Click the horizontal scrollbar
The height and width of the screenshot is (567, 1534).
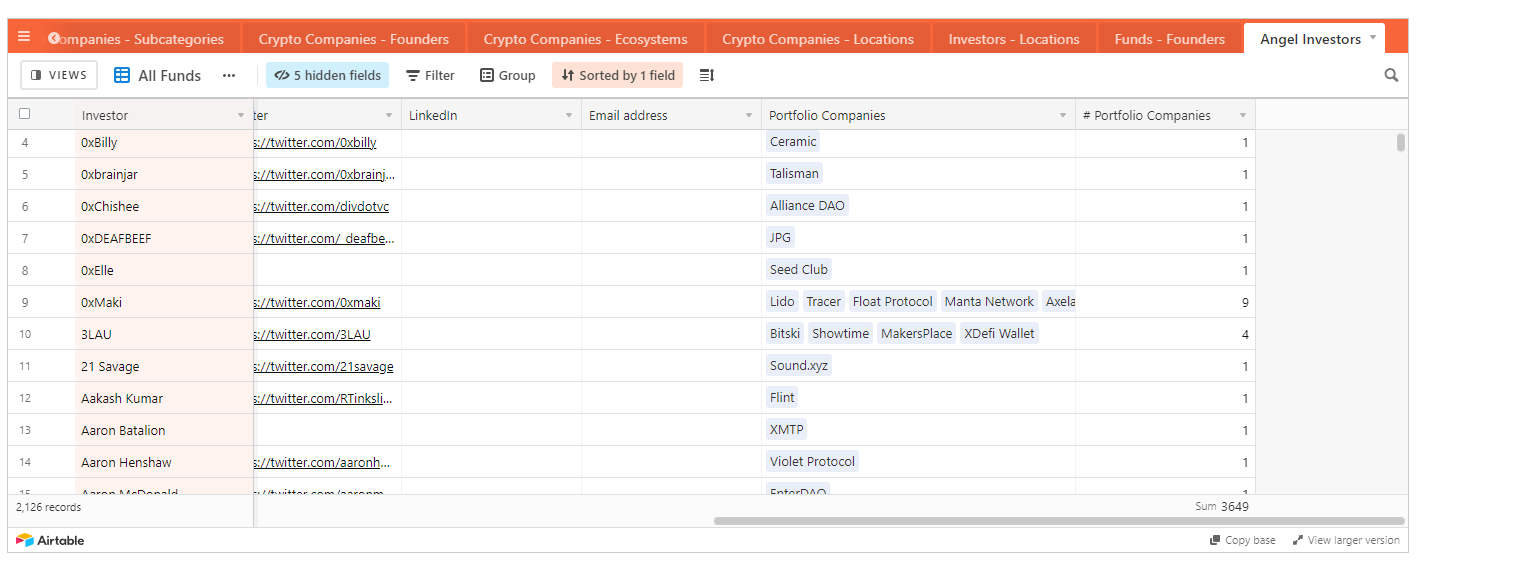(1059, 521)
